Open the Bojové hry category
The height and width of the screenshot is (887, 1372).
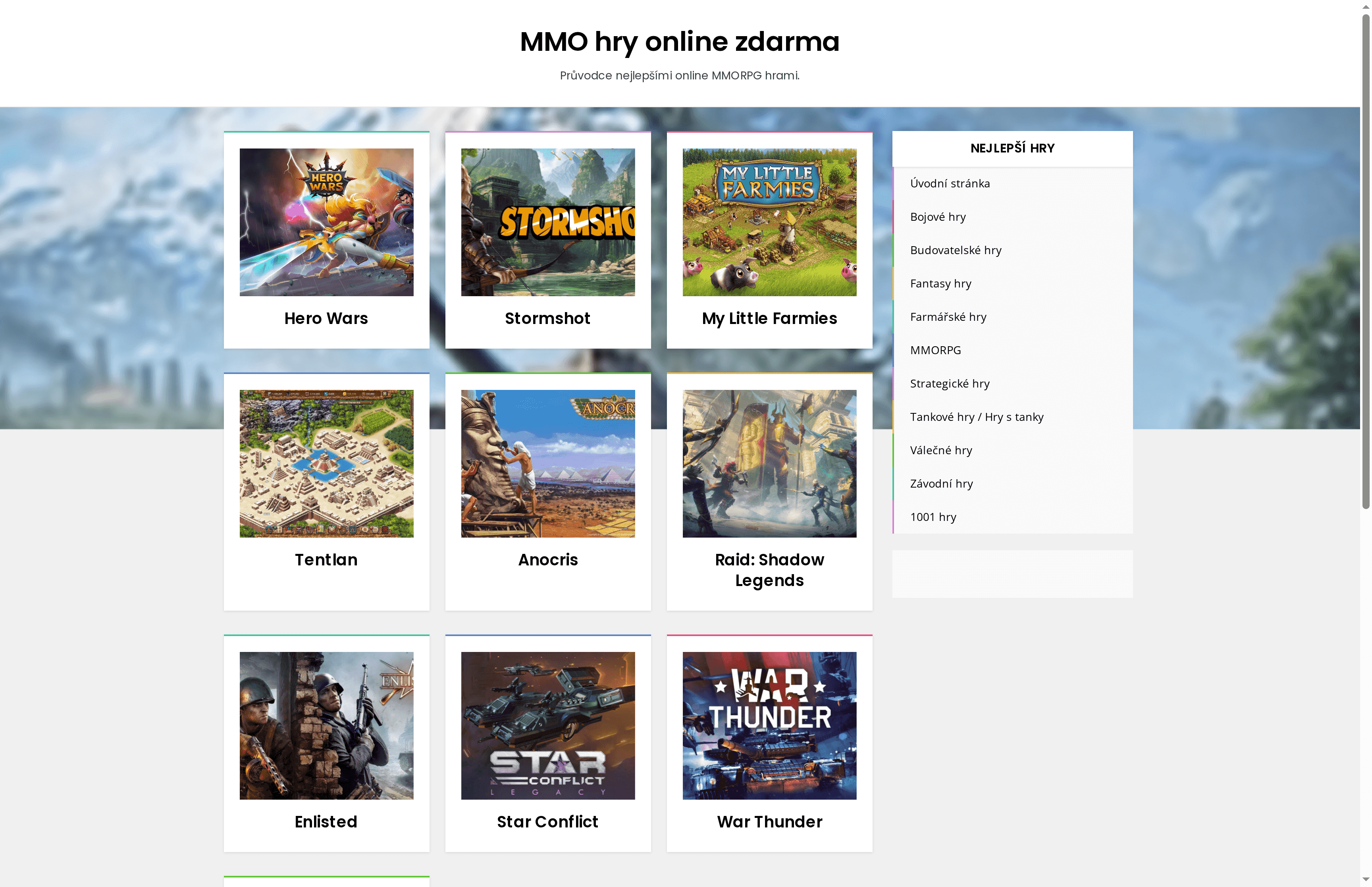(937, 217)
